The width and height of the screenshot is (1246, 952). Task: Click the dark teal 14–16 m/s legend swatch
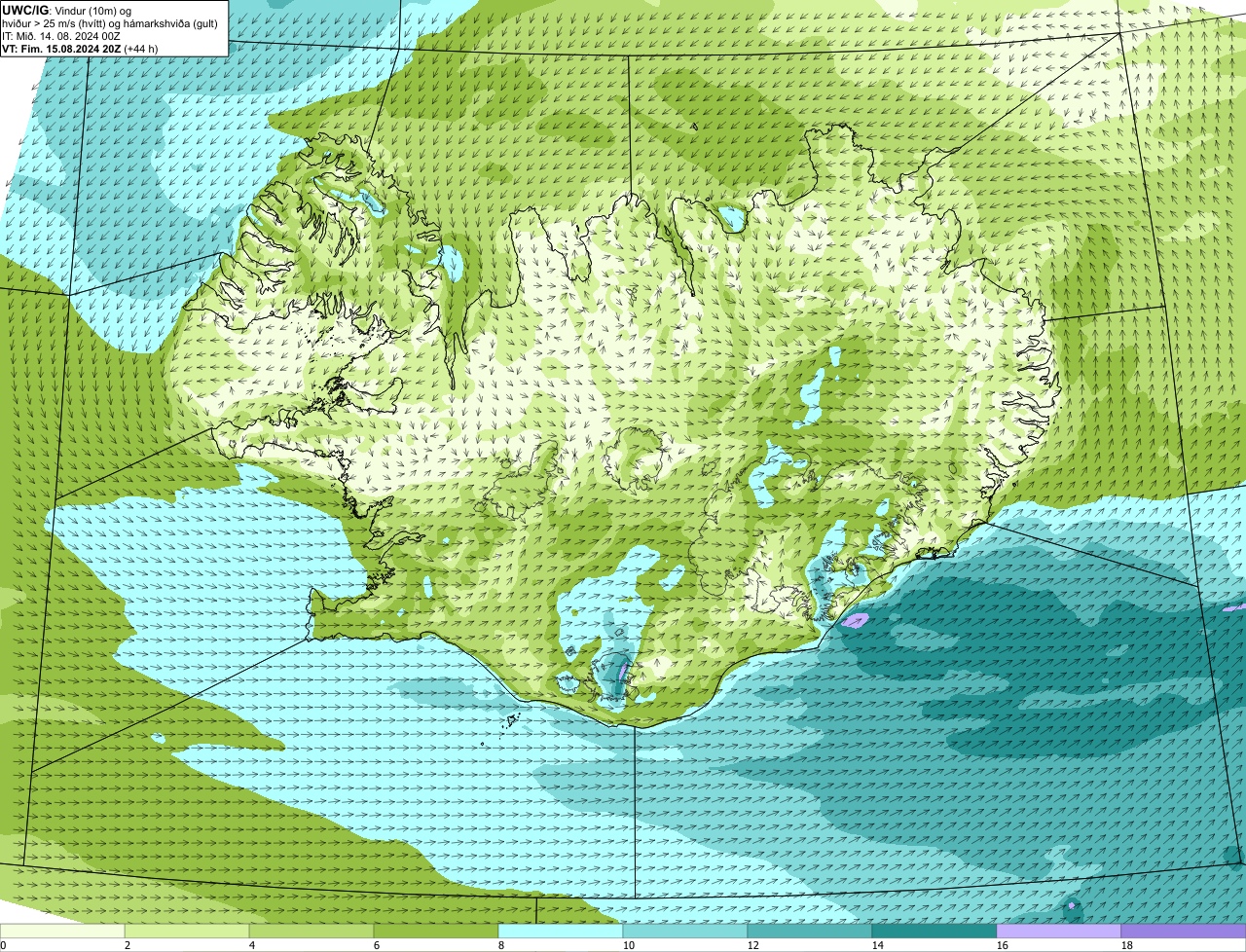coord(934,931)
